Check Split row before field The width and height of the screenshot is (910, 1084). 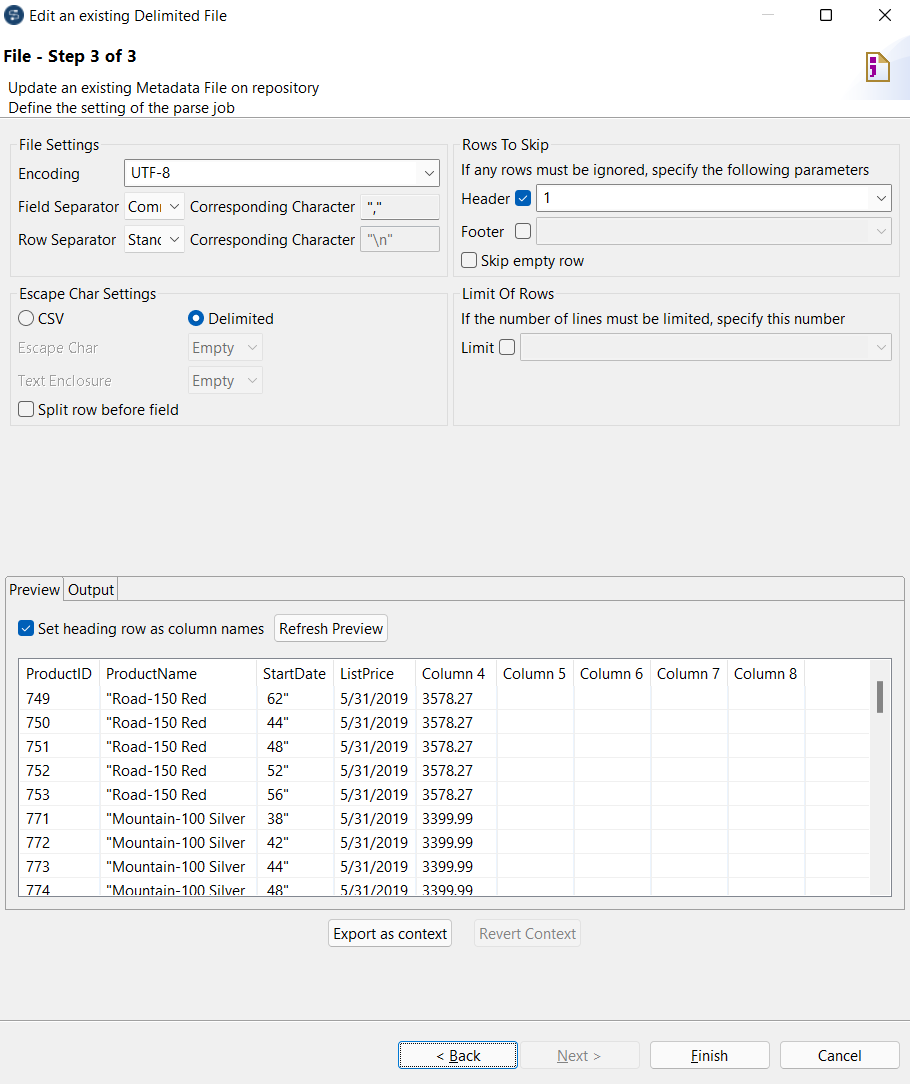26,409
